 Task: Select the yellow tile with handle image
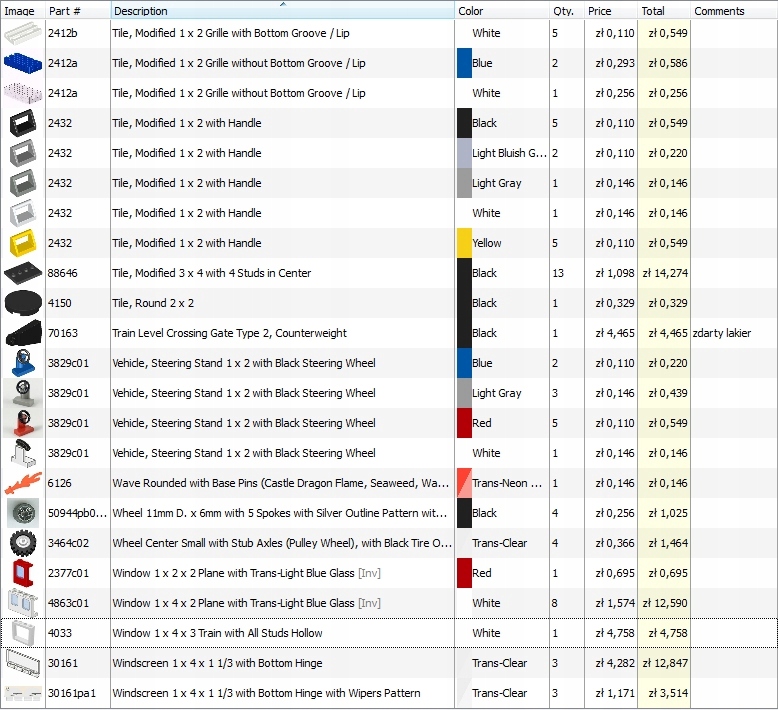point(22,243)
